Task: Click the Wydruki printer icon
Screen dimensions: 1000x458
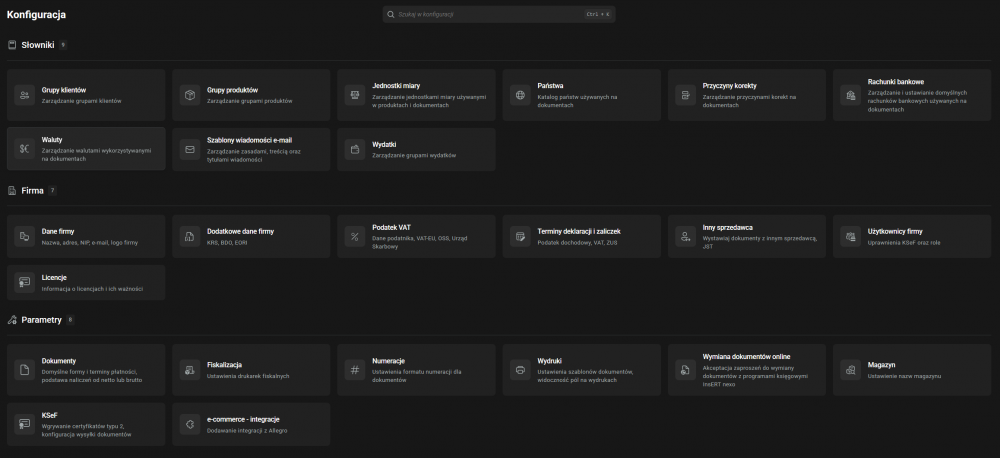Action: click(x=520, y=370)
